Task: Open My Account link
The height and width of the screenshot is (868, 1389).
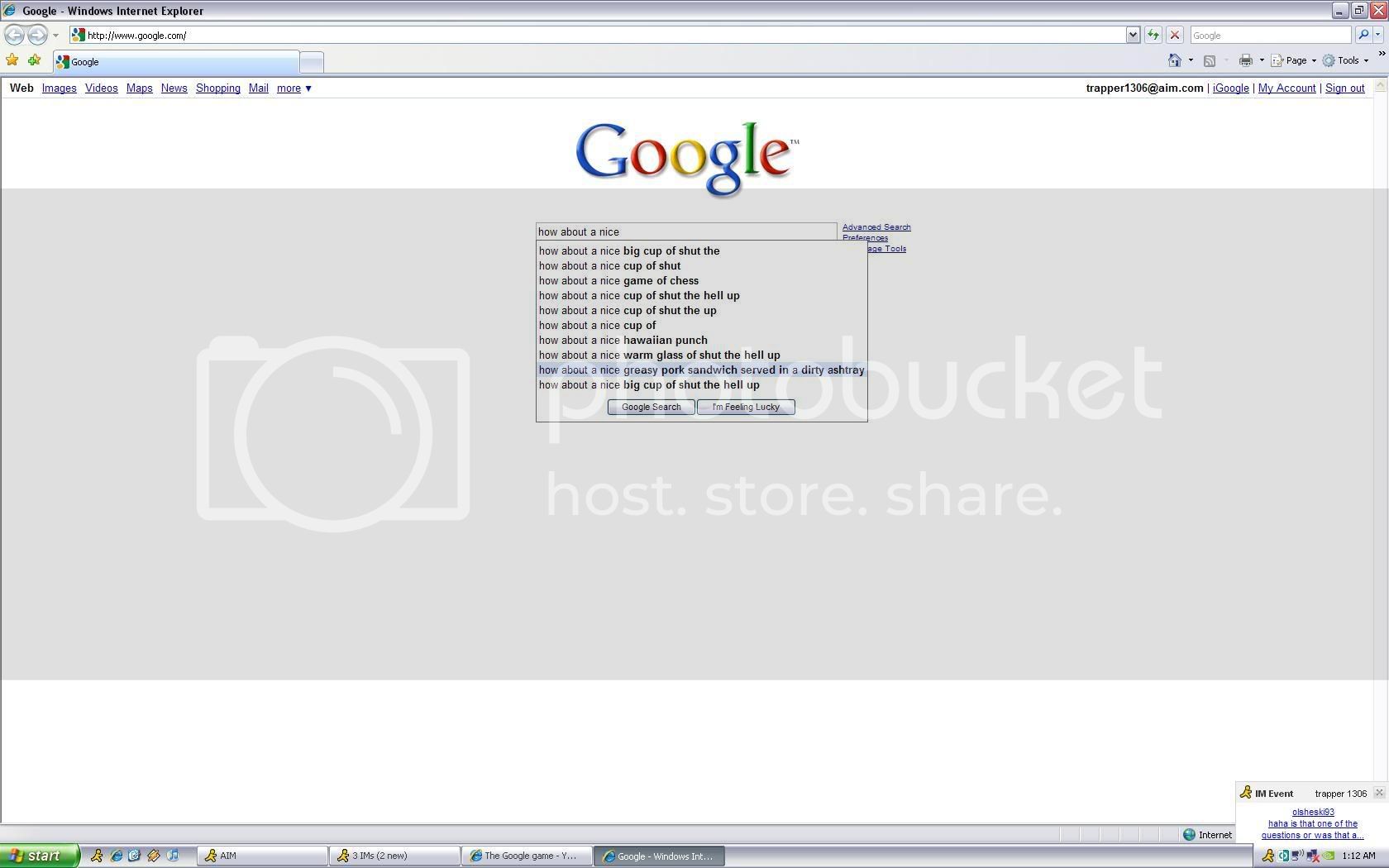Action: click(1286, 88)
